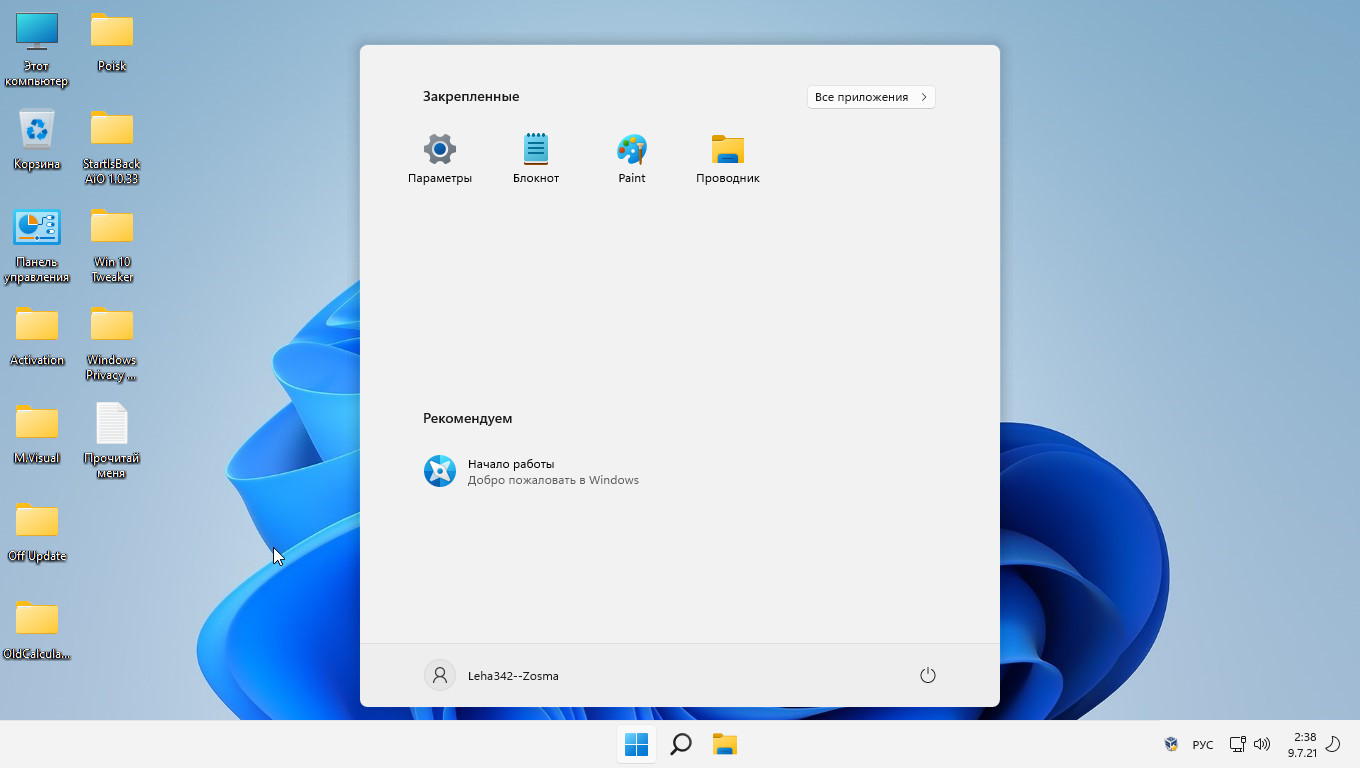Screen dimensions: 1360x768
Task: Open the Параметры settings app
Action: pos(439,158)
